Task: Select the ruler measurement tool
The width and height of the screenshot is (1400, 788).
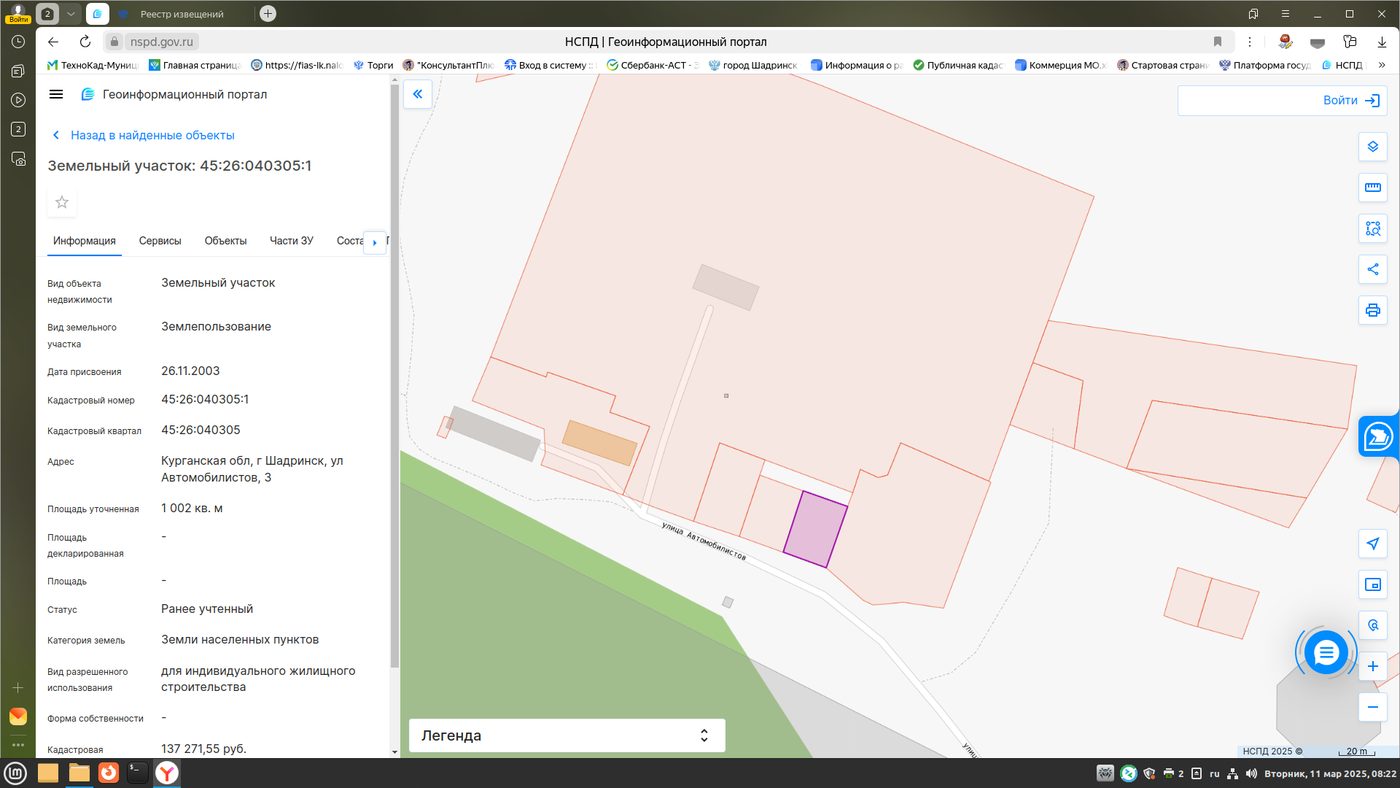Action: 1373,187
